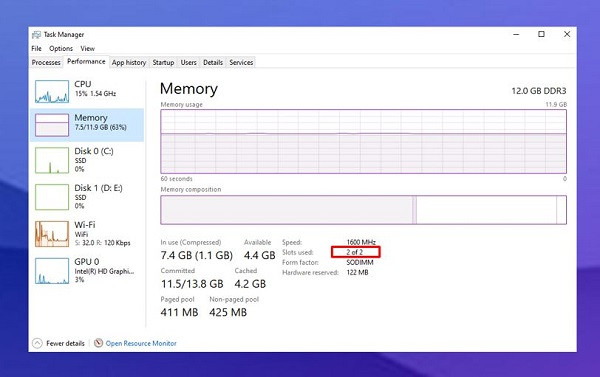This screenshot has width=600, height=377.
Task: Switch to the Startup tab
Action: 163,62
